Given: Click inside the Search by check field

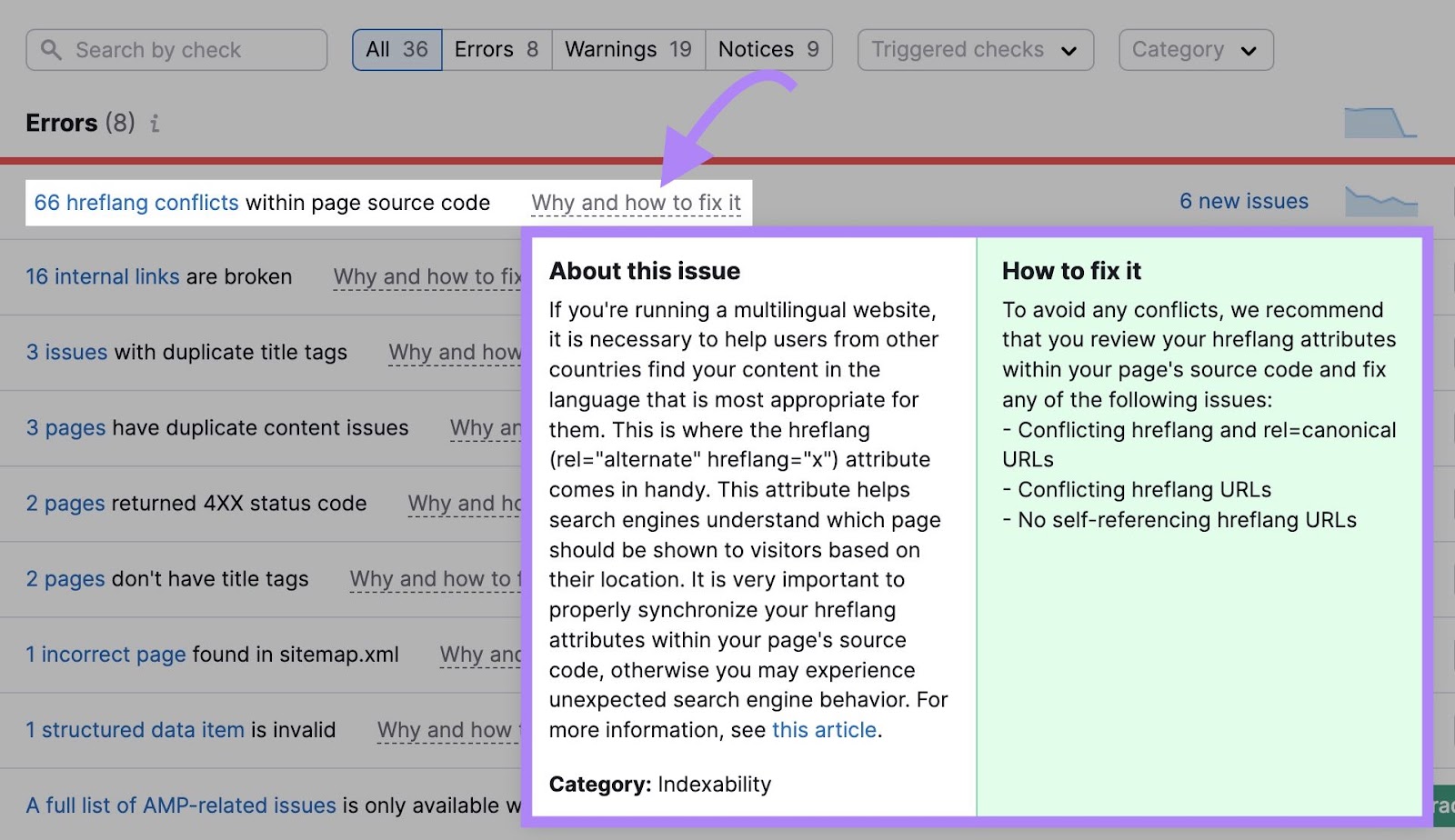Looking at the screenshot, I should pos(182,50).
